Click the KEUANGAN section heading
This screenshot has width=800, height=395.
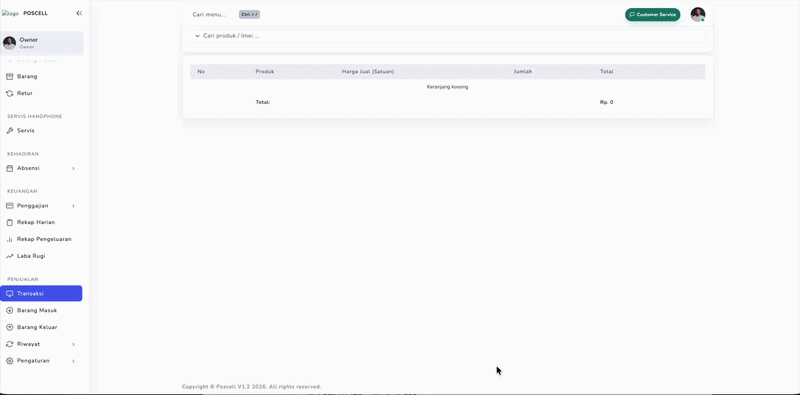pos(22,191)
